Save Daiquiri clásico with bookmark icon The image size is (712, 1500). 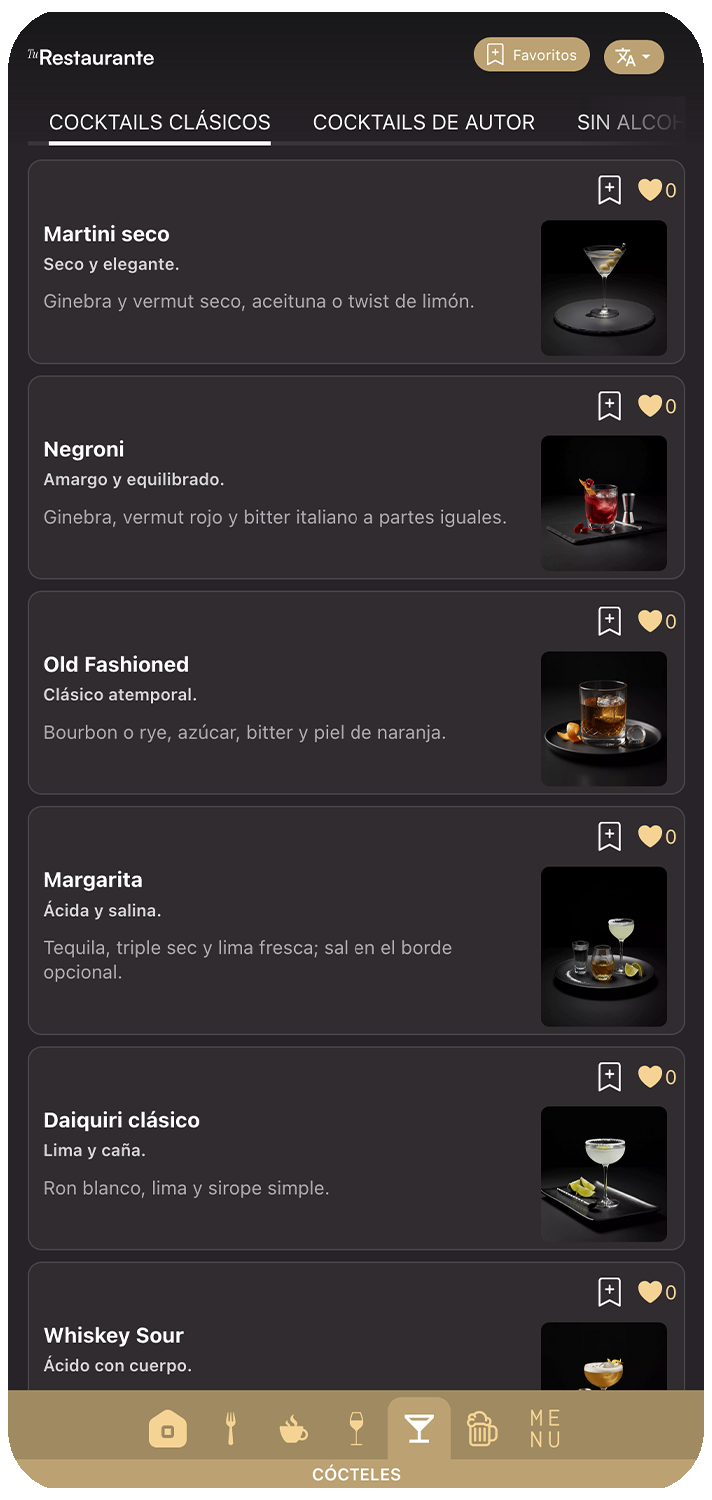(x=609, y=1077)
